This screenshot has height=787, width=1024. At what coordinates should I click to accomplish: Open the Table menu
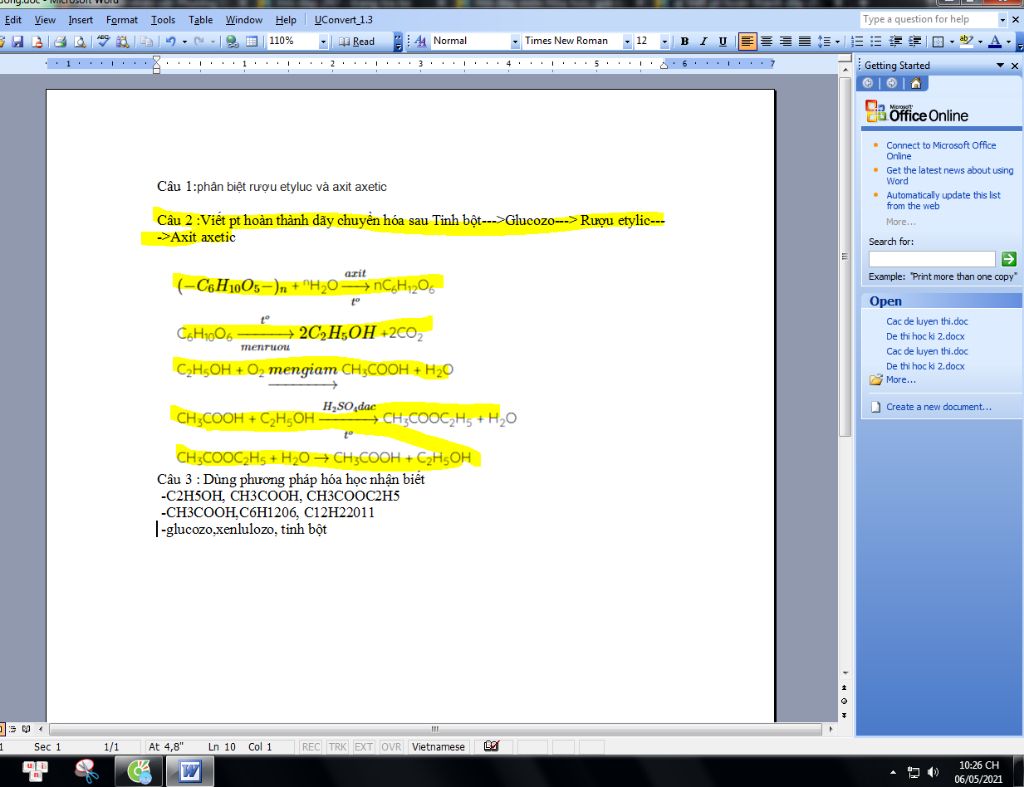click(200, 20)
